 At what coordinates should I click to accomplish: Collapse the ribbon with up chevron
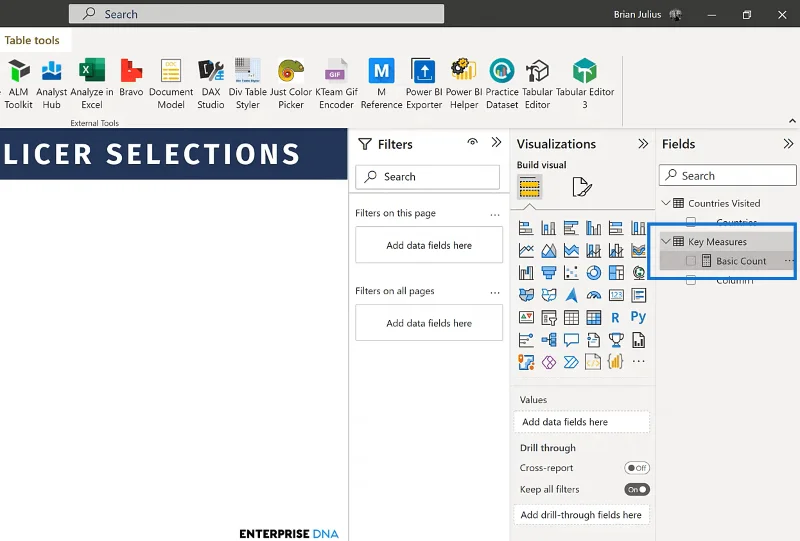click(792, 121)
